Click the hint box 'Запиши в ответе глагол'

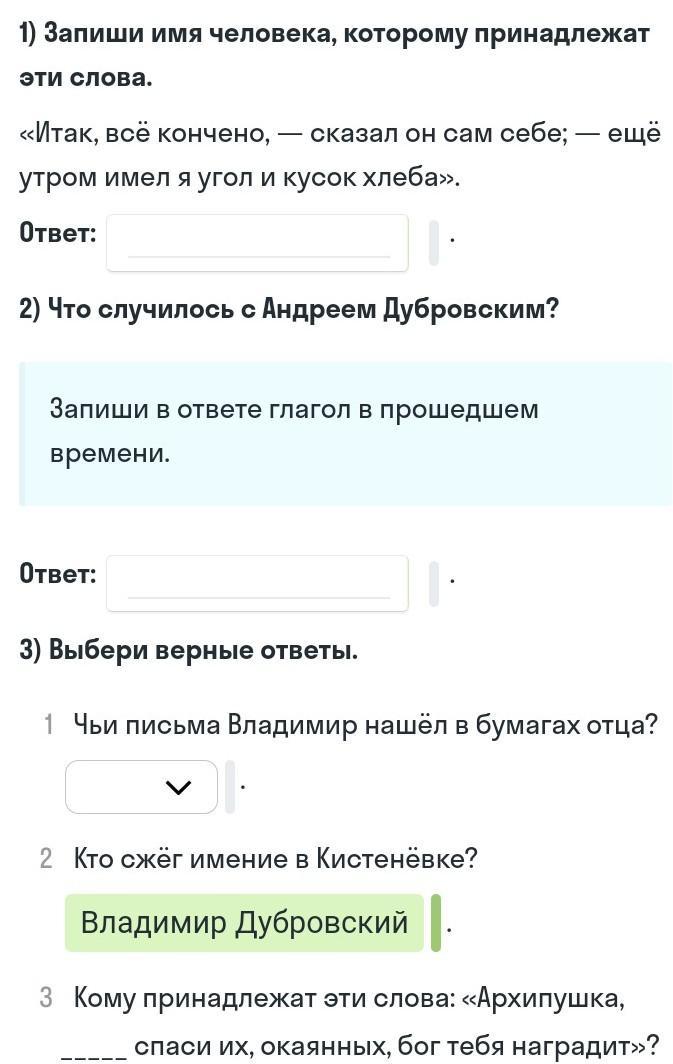pos(345,432)
